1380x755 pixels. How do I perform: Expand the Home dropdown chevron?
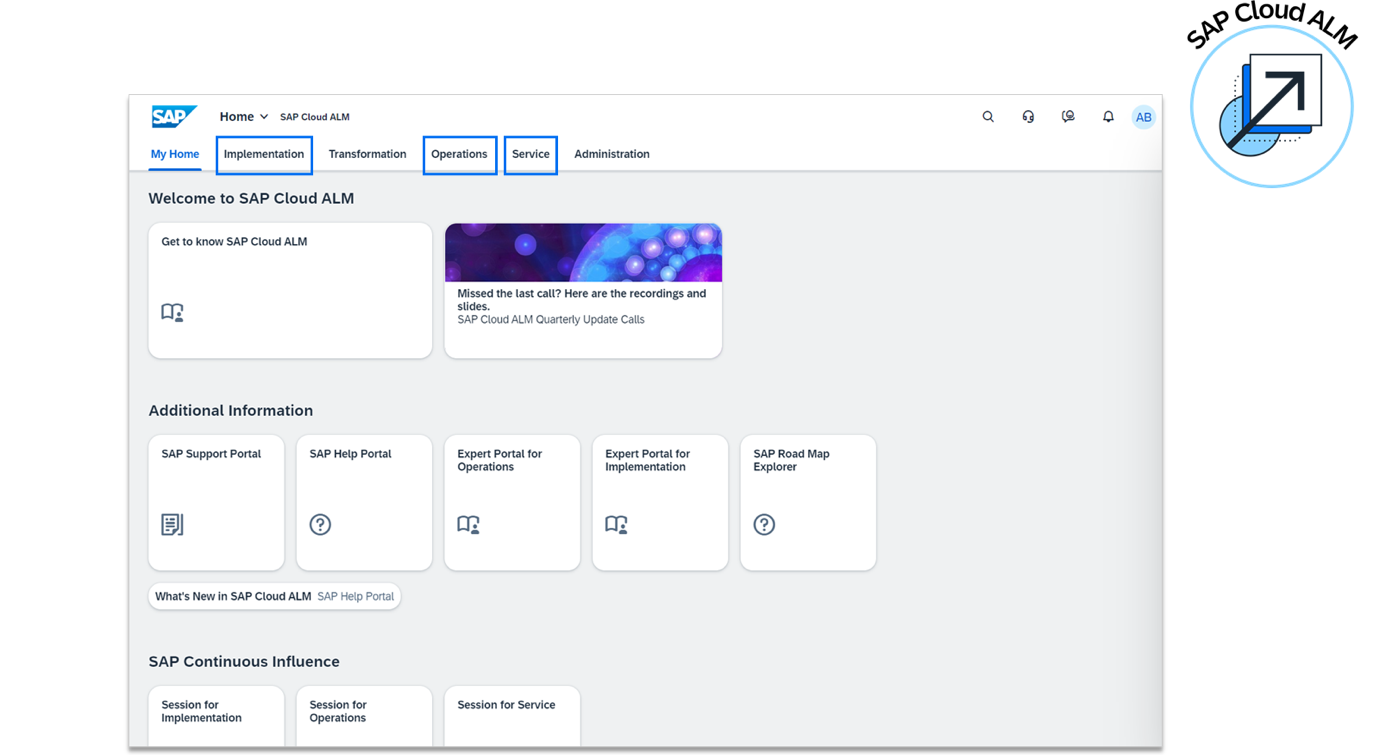click(x=264, y=117)
